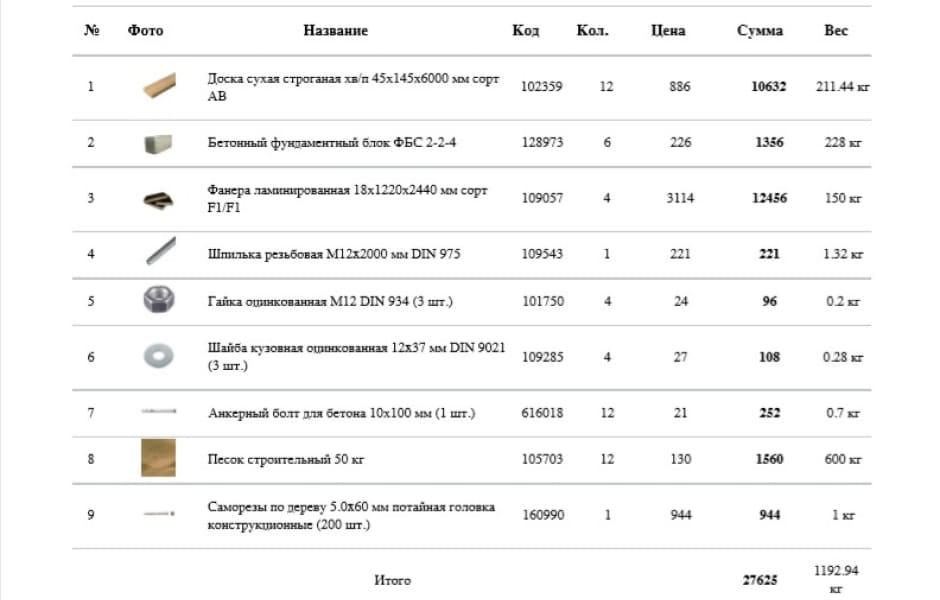Image resolution: width=940 pixels, height=600 pixels.
Task: Click the 'Название' column header
Action: coord(335,31)
